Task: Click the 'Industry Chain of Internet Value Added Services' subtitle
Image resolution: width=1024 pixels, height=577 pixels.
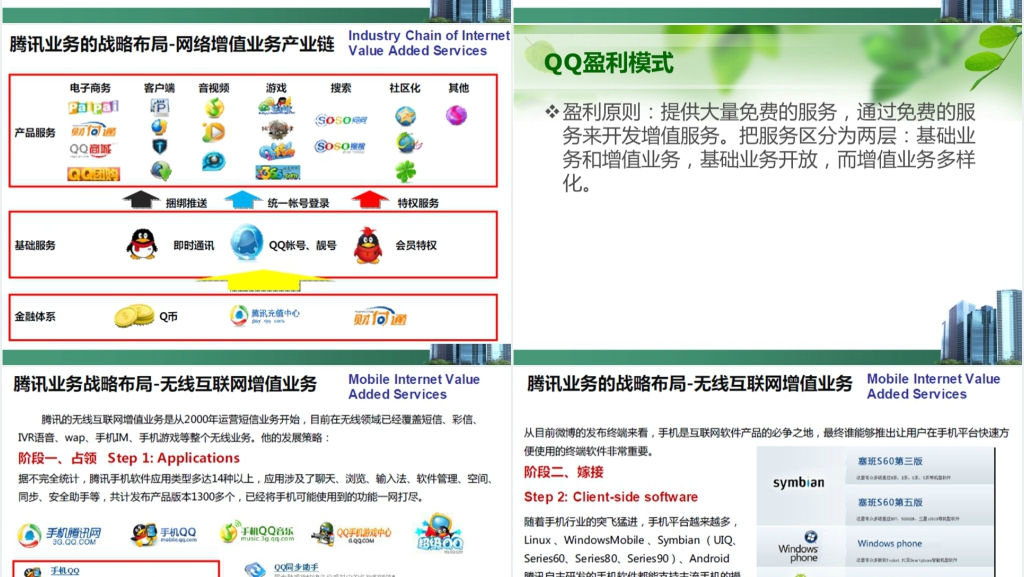Action: click(428, 43)
